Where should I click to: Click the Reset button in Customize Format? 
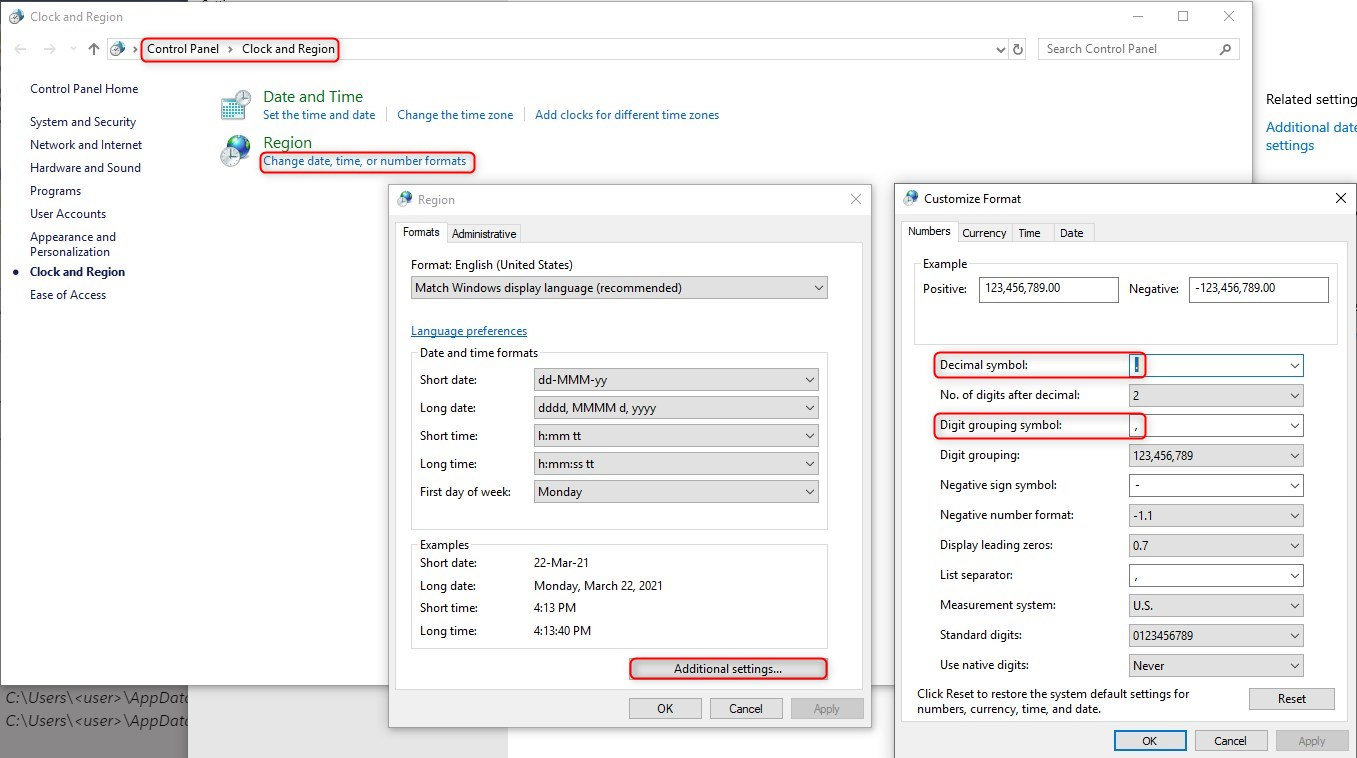pyautogui.click(x=1291, y=699)
